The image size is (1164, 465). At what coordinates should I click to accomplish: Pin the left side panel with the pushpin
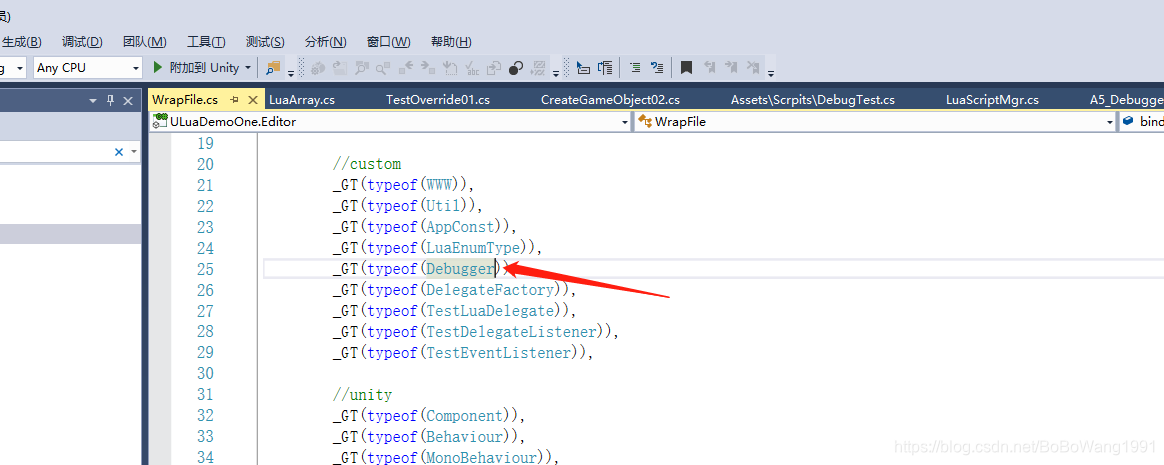111,100
